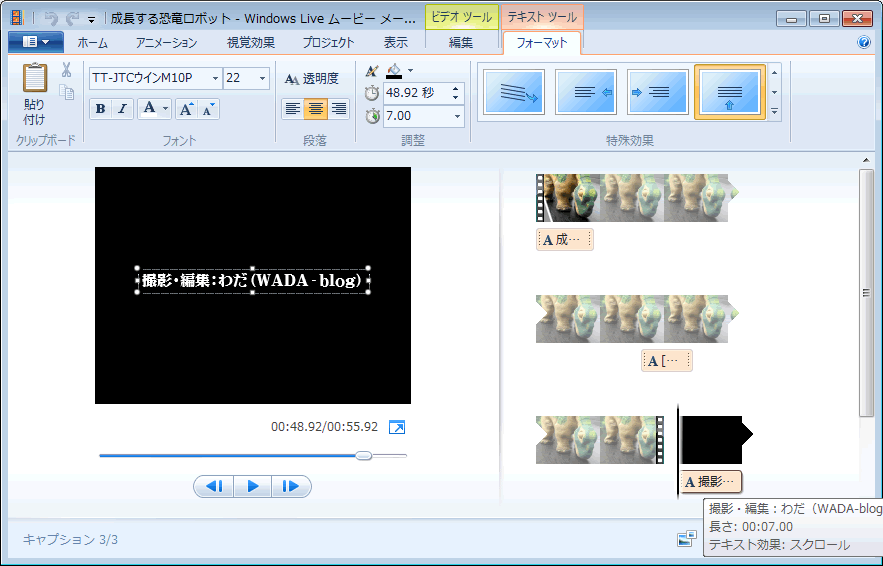Apply the scroll-up text effect
This screenshot has height=566, width=883.
click(730, 92)
